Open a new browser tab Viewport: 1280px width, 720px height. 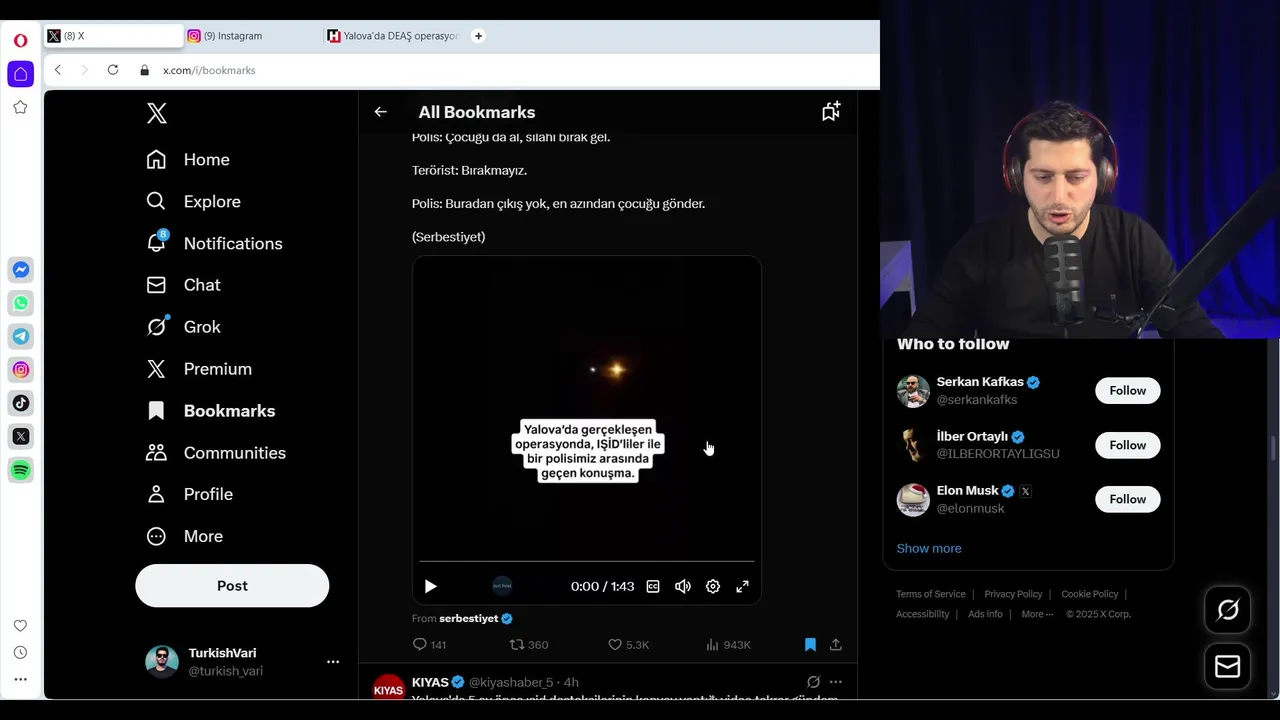click(478, 36)
